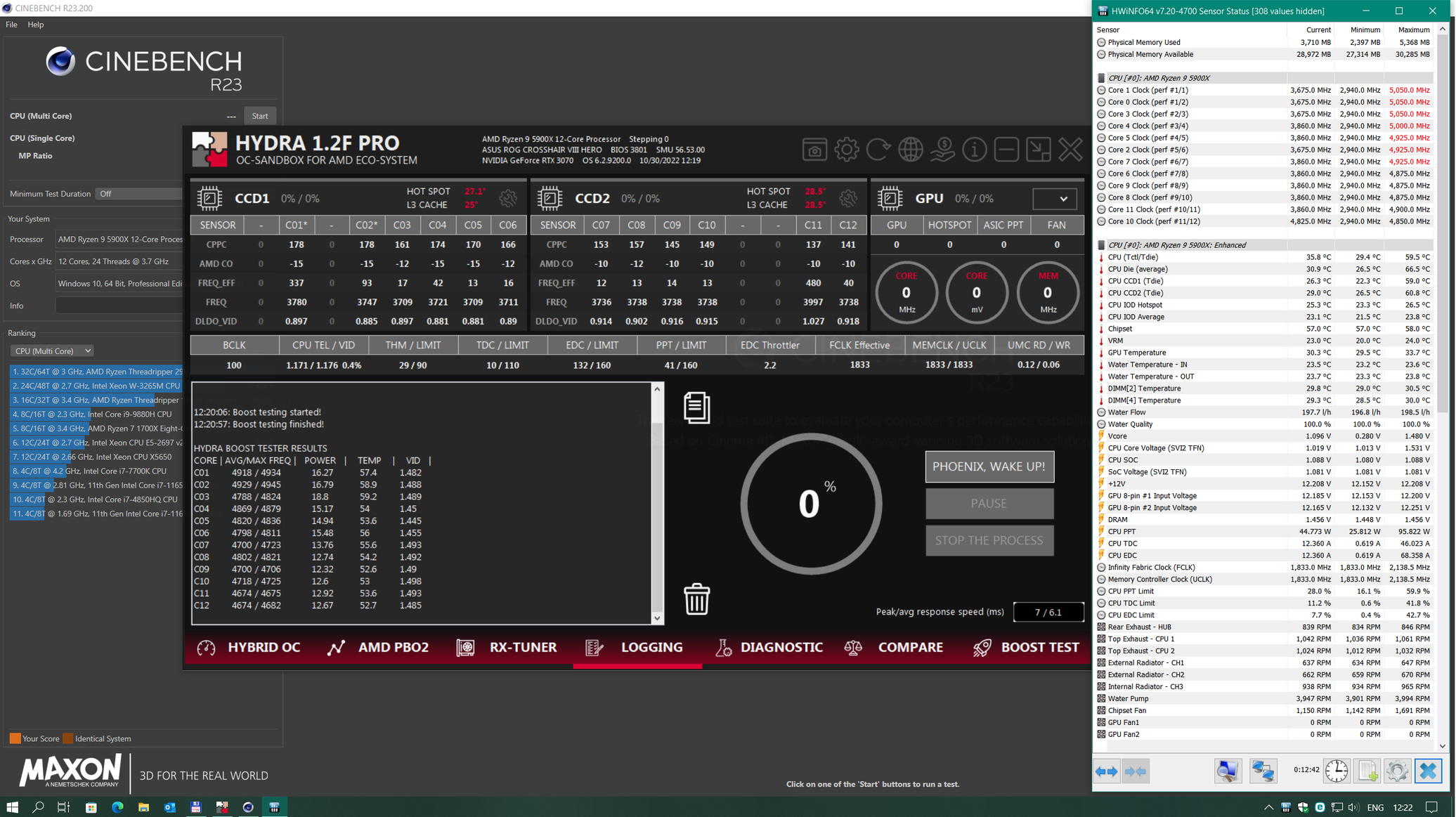This screenshot has height=817, width=1456.
Task: Click HWiNFO networked monitors icon
Action: click(1263, 771)
